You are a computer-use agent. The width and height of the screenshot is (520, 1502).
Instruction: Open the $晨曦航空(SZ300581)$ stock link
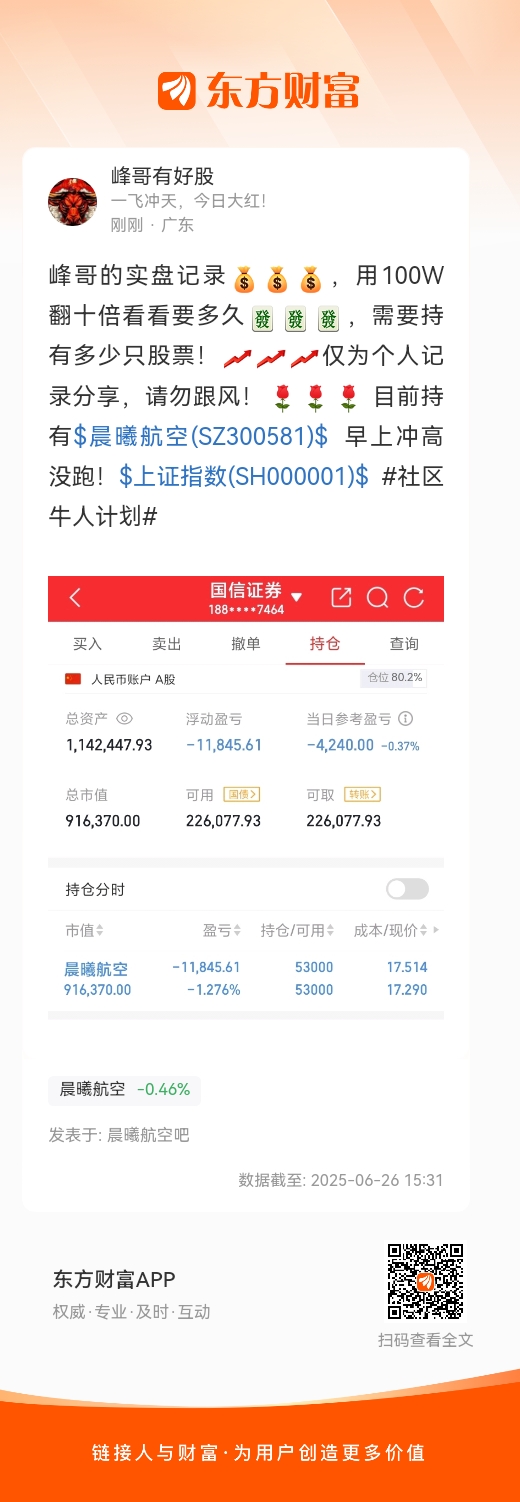[x=201, y=435]
